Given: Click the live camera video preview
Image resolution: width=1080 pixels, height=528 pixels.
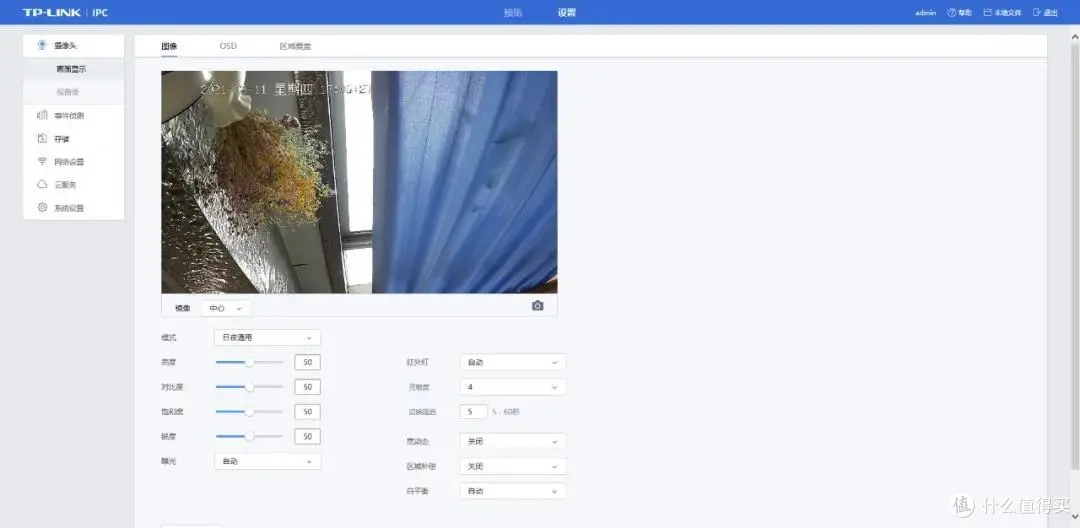Looking at the screenshot, I should 359,182.
